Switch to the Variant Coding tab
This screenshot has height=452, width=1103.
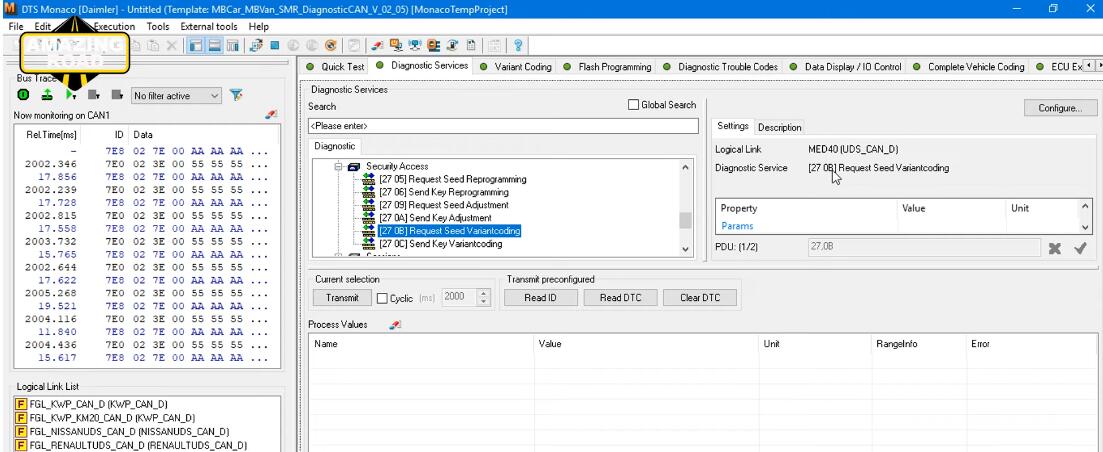coord(516,67)
